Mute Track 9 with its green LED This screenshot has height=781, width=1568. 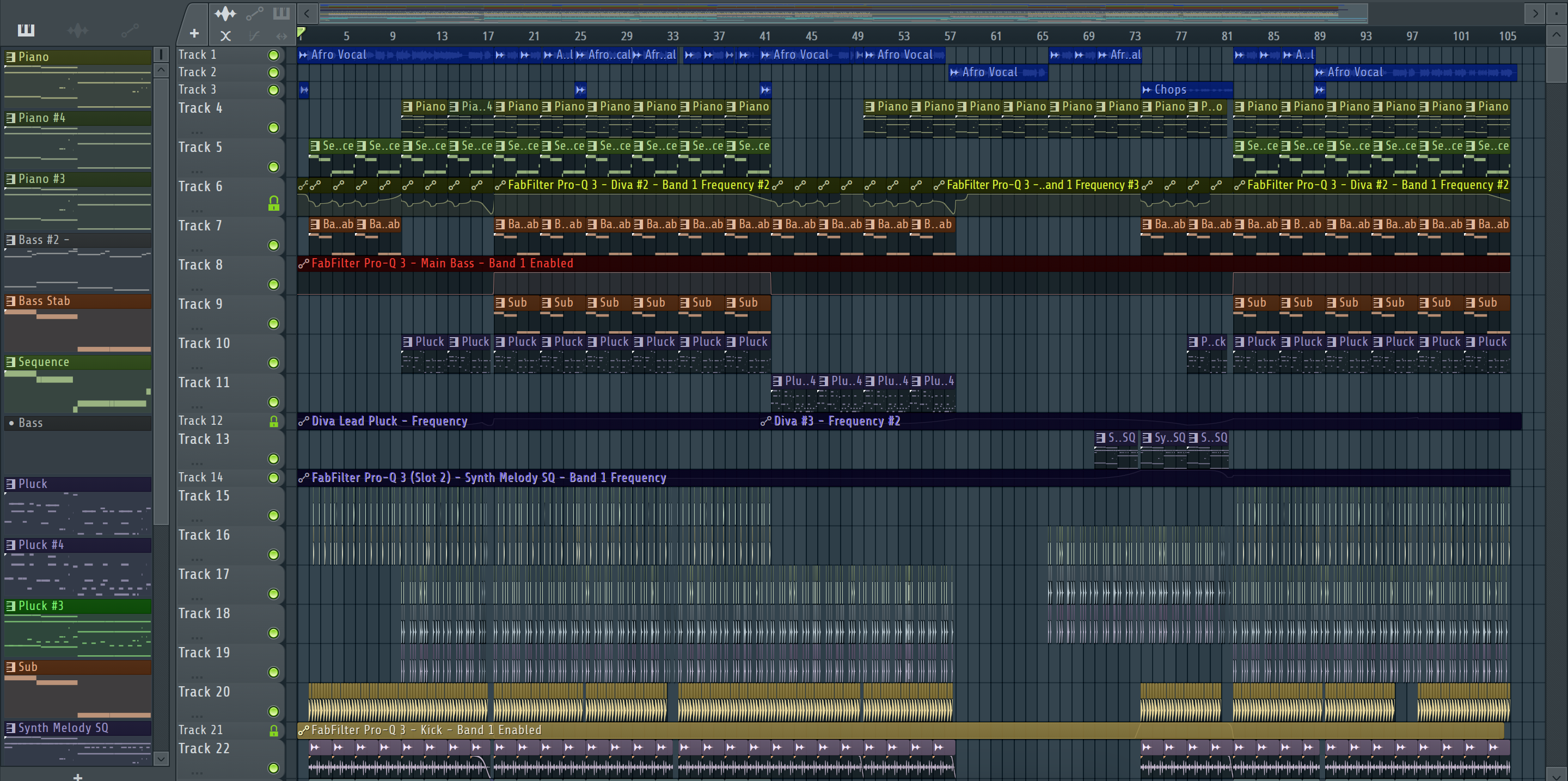pyautogui.click(x=273, y=324)
